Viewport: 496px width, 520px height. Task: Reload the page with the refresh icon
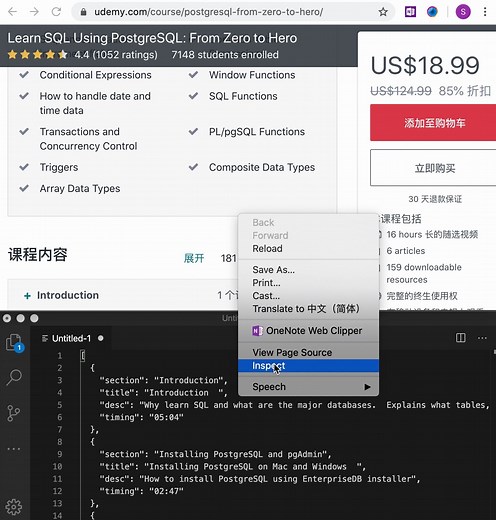(56, 12)
